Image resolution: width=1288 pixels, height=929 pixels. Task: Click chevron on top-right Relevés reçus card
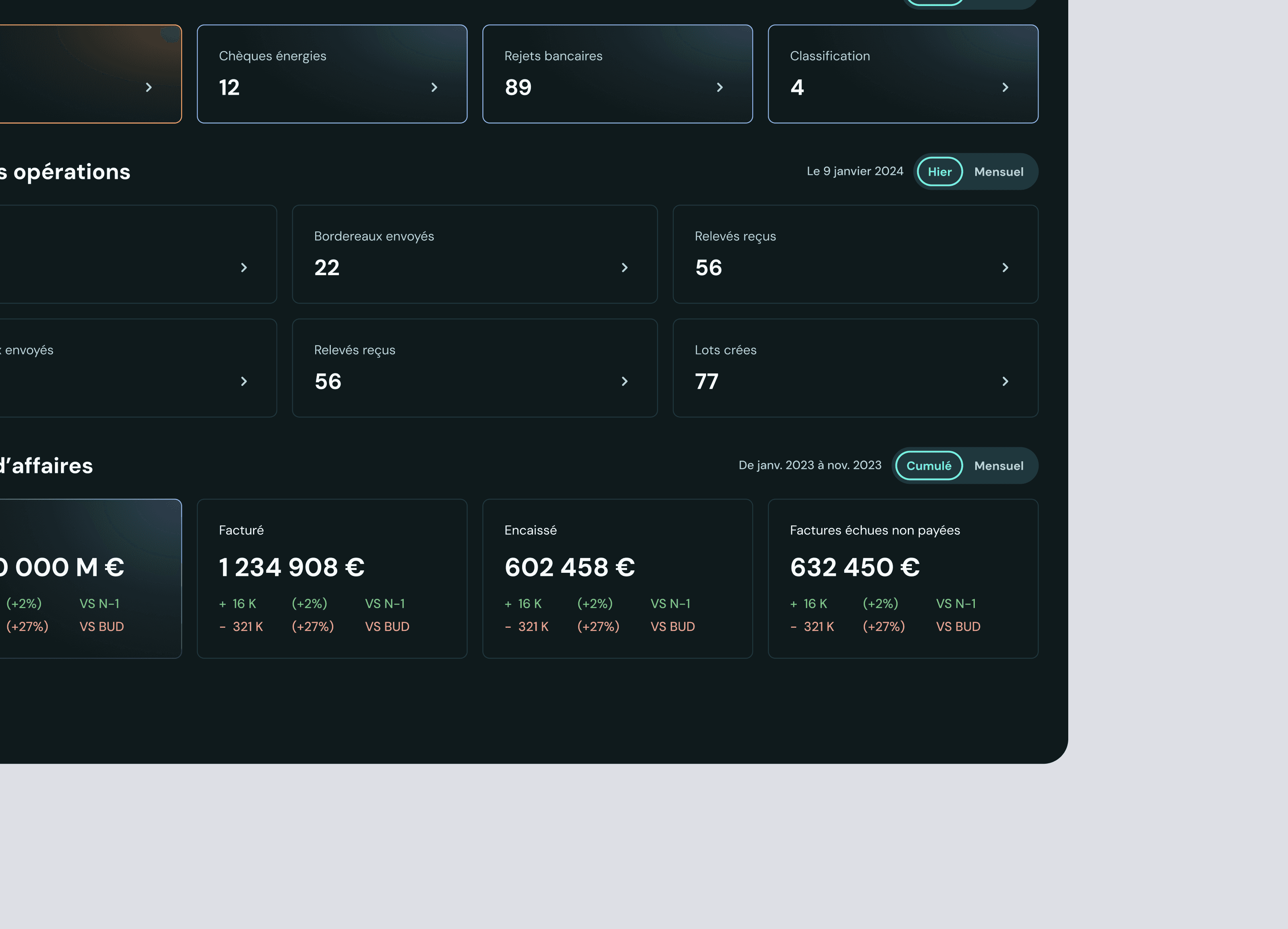tap(1005, 268)
